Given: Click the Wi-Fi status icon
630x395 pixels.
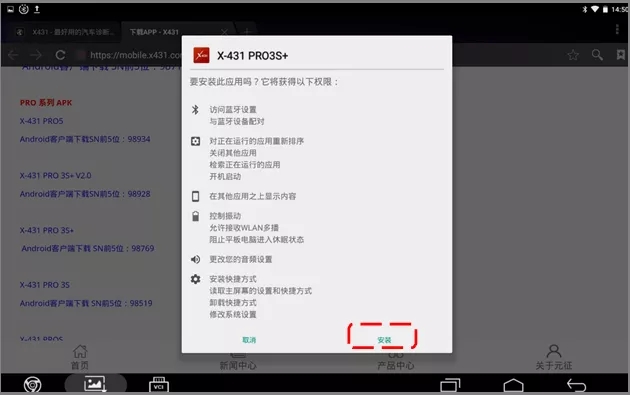Looking at the screenshot, I should coord(595,9).
